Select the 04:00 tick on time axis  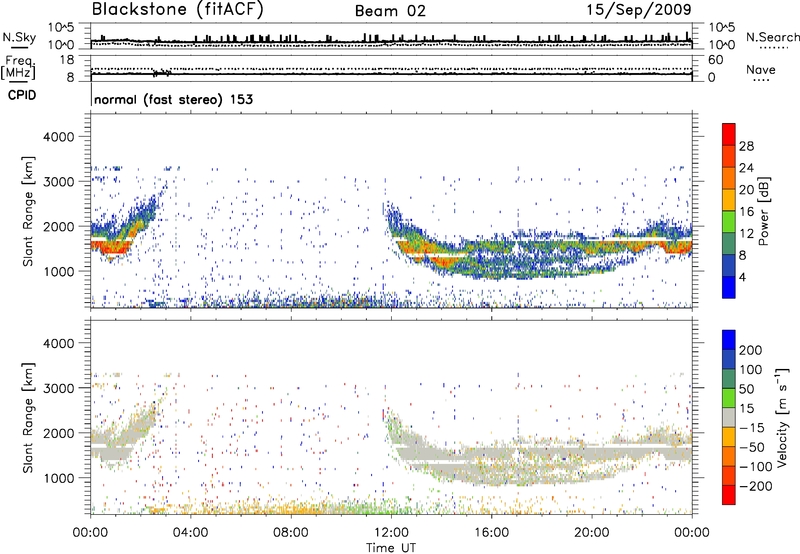191,530
